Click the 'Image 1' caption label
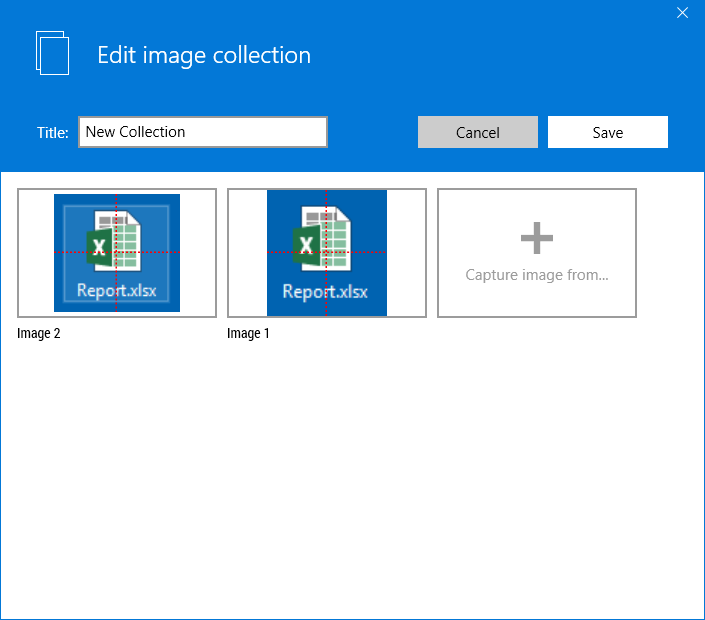The height and width of the screenshot is (620, 705). (x=249, y=334)
